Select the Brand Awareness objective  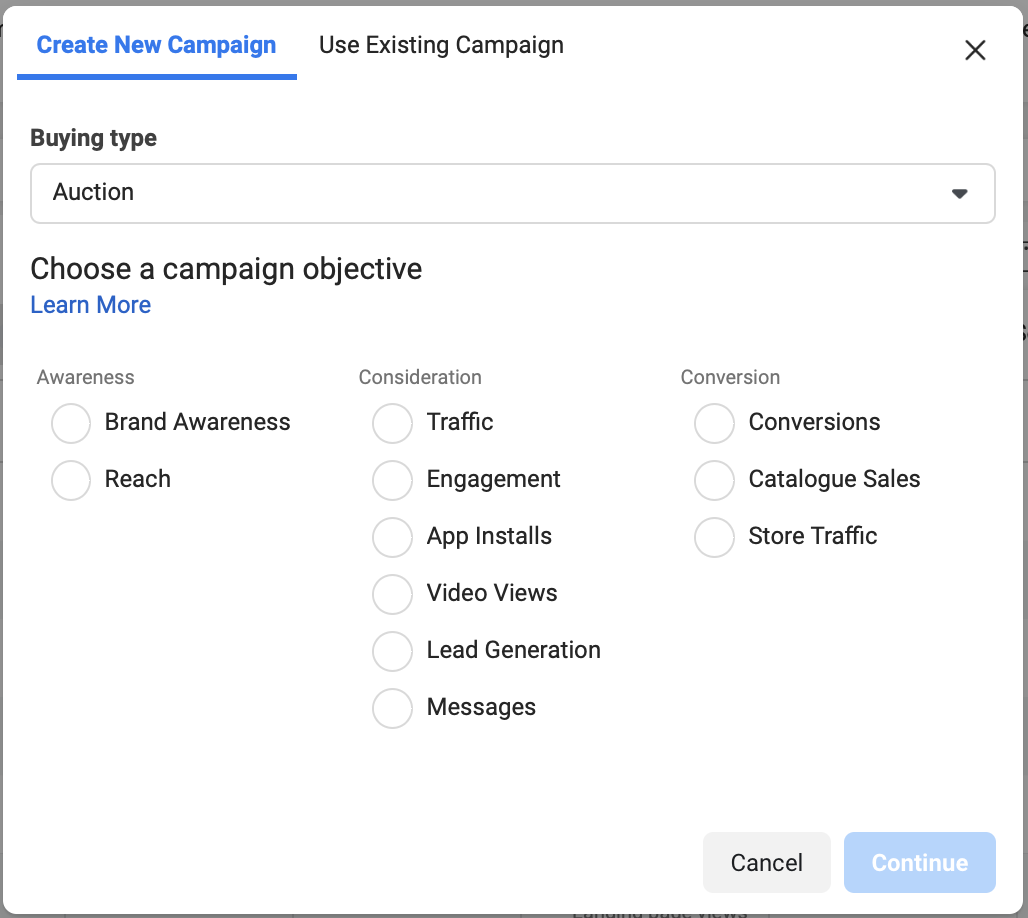coord(71,423)
